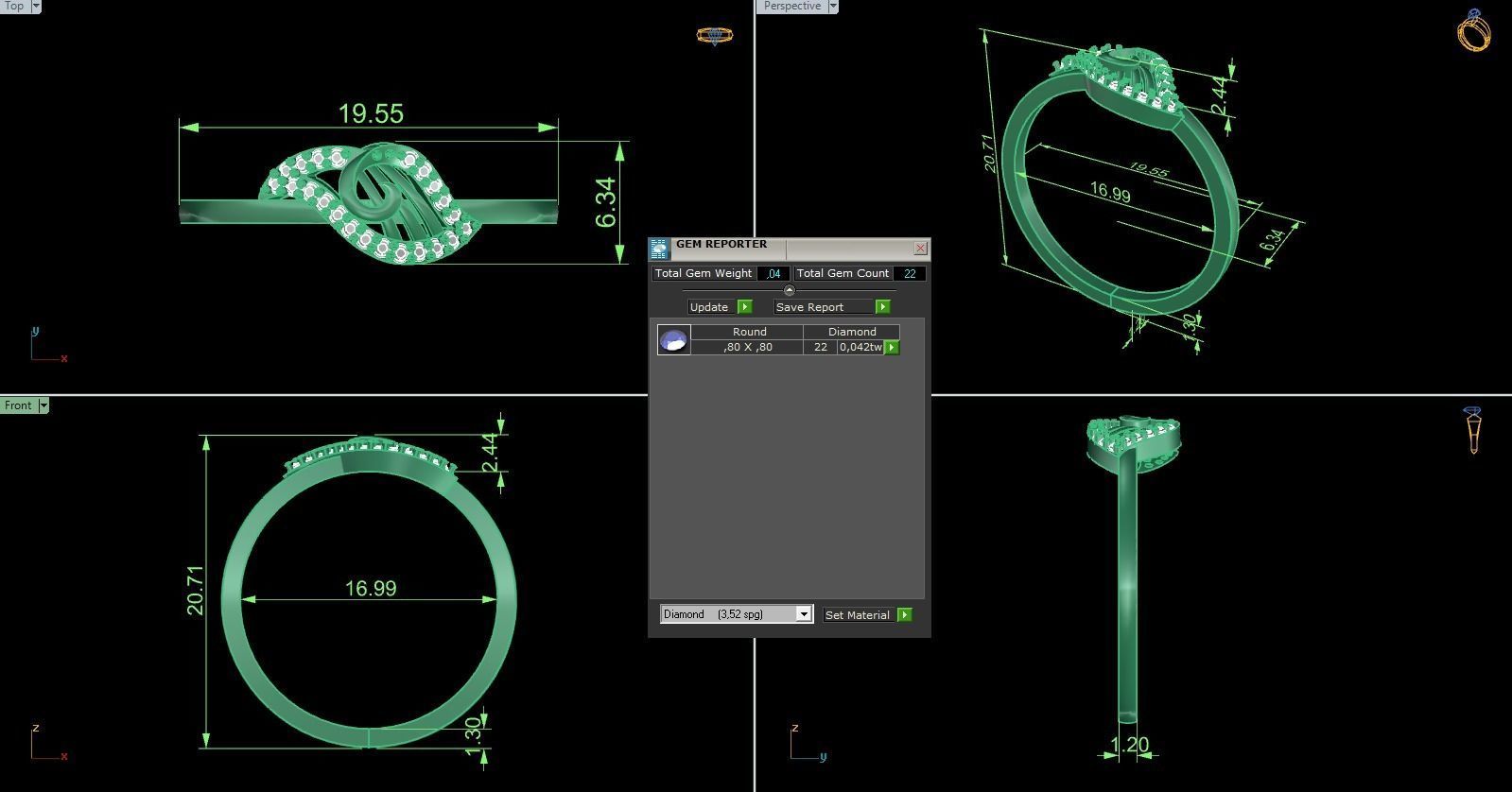Click the 20.71 dimension in Front view
Image resolution: width=1512 pixels, height=792 pixels.
[195, 591]
